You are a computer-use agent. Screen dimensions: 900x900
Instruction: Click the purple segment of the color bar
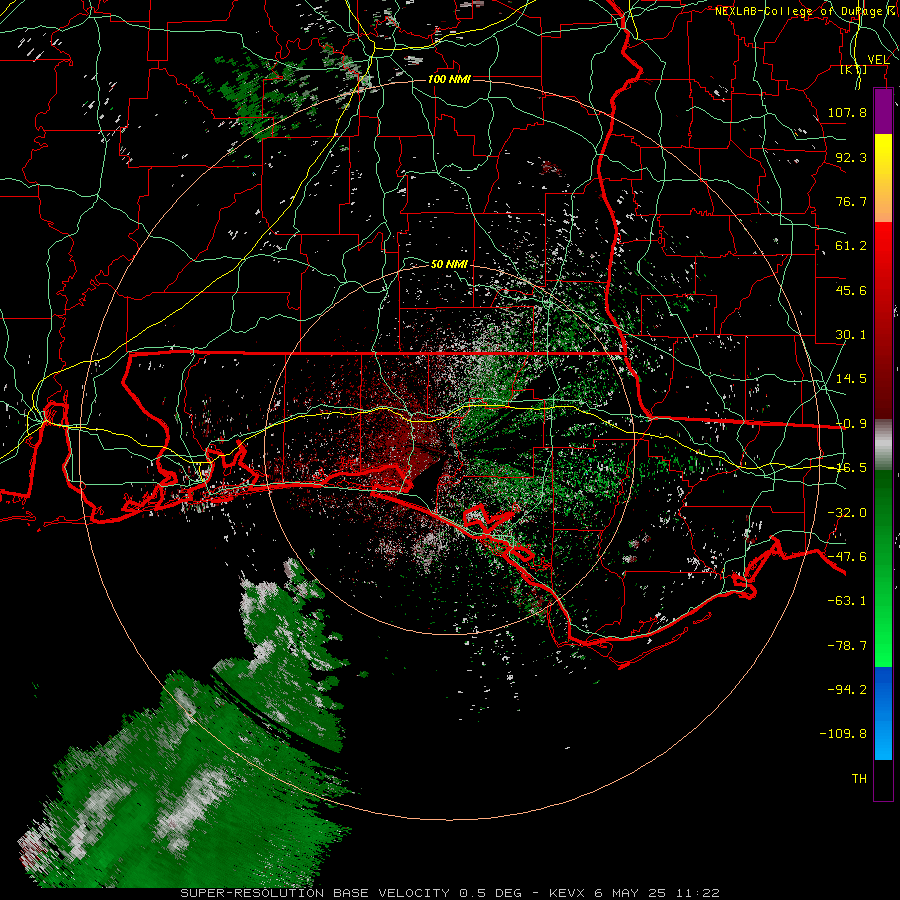(883, 112)
